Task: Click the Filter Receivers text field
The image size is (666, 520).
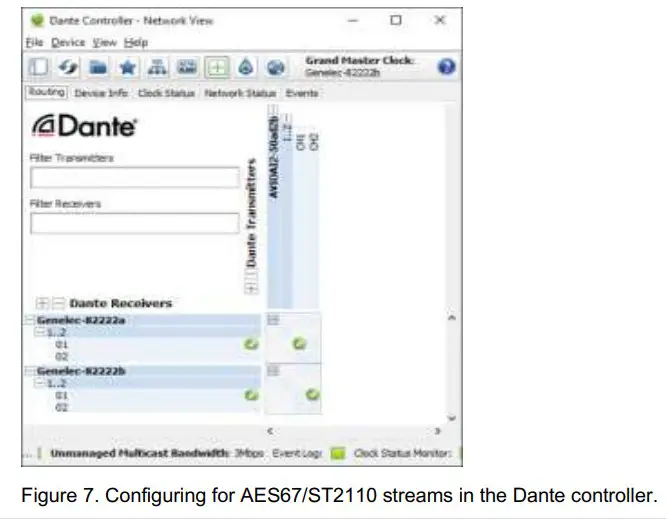Action: 135,223
